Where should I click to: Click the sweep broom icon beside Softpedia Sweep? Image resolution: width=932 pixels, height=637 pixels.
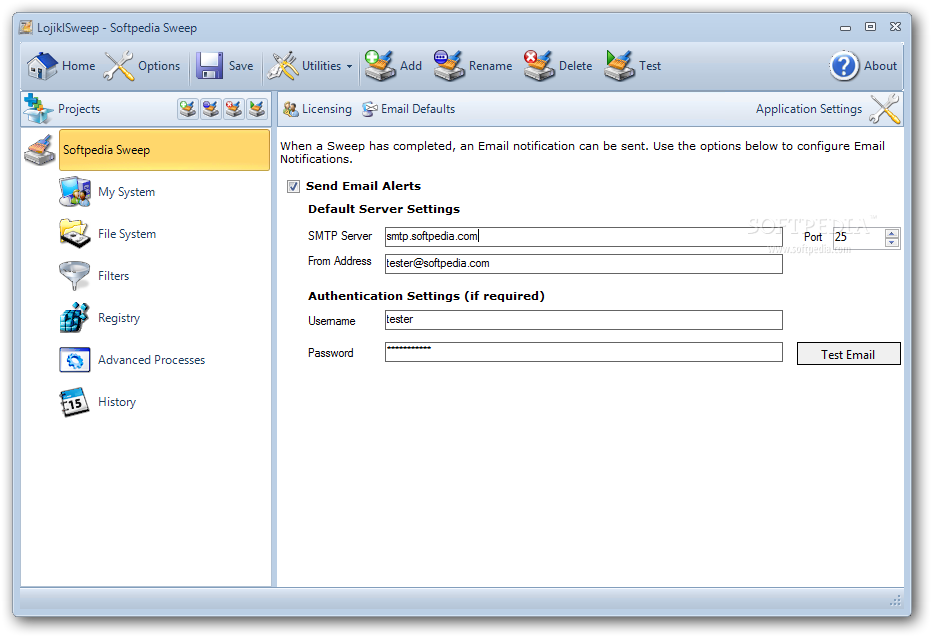click(40, 150)
